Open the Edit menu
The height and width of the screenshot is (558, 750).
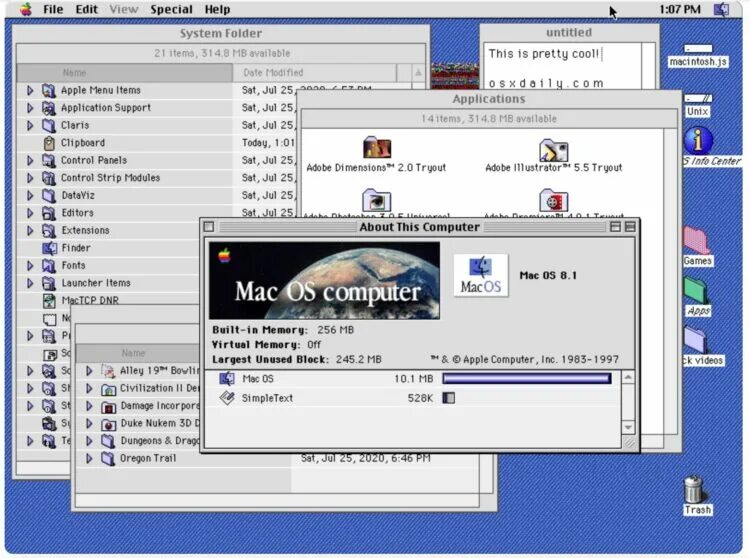pos(87,10)
